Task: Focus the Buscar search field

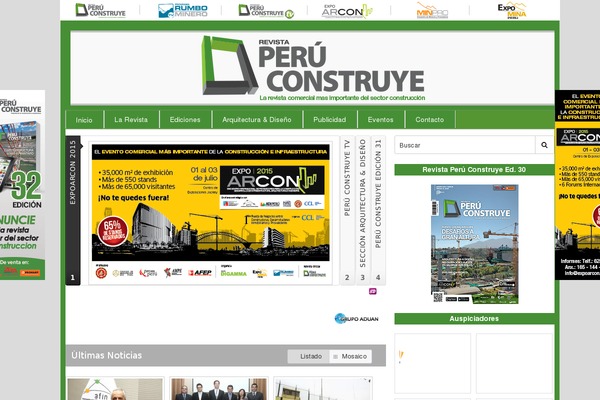Action: point(465,145)
